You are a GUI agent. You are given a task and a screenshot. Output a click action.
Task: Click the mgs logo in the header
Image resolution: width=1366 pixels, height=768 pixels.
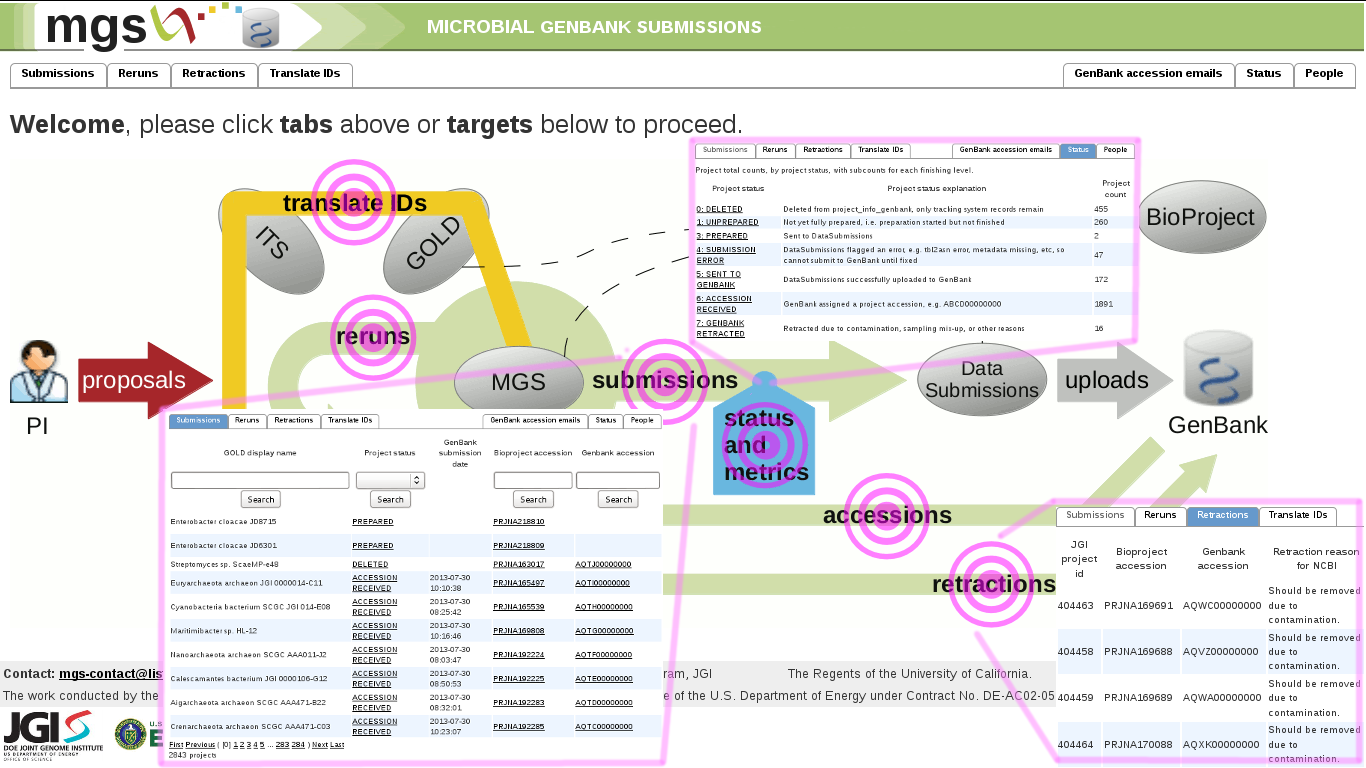coord(120,26)
